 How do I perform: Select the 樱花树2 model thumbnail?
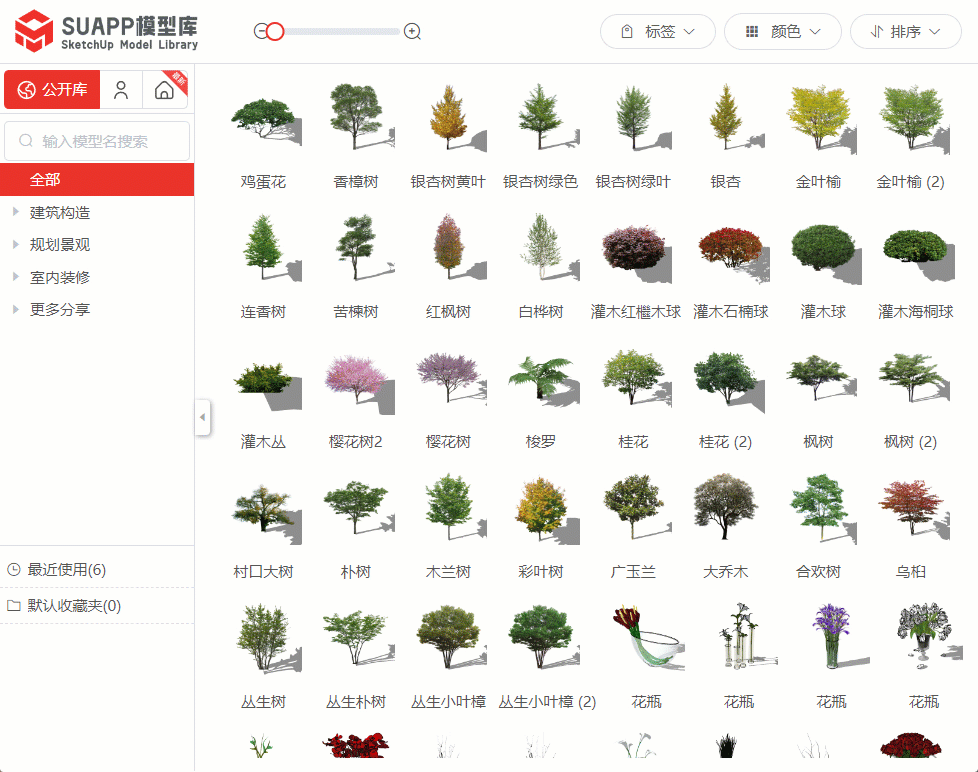(x=356, y=380)
